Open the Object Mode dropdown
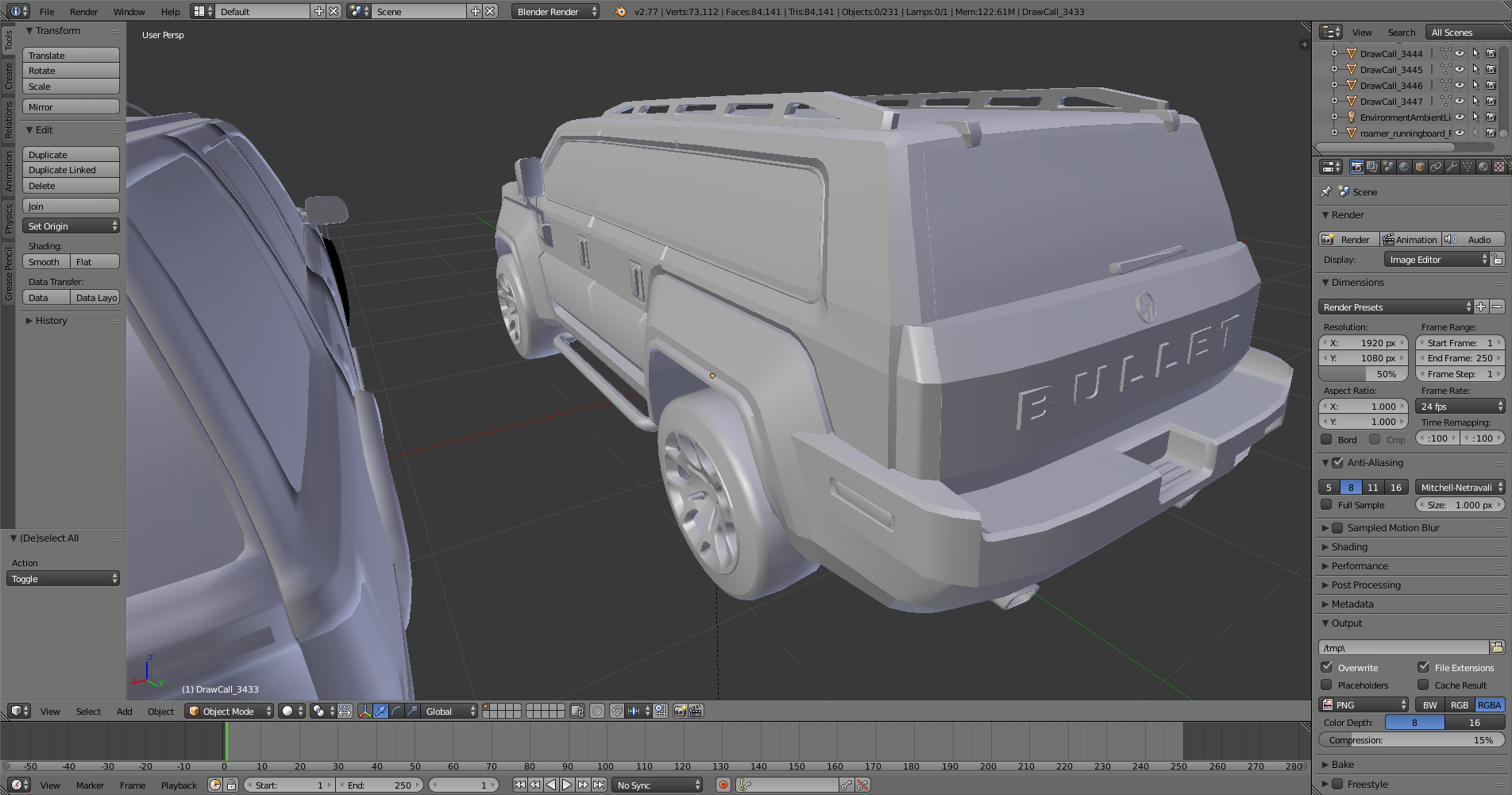 click(x=229, y=711)
